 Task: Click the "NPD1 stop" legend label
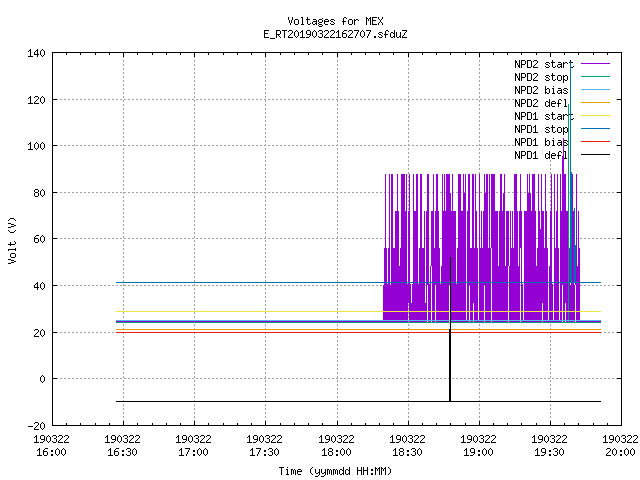[541, 129]
